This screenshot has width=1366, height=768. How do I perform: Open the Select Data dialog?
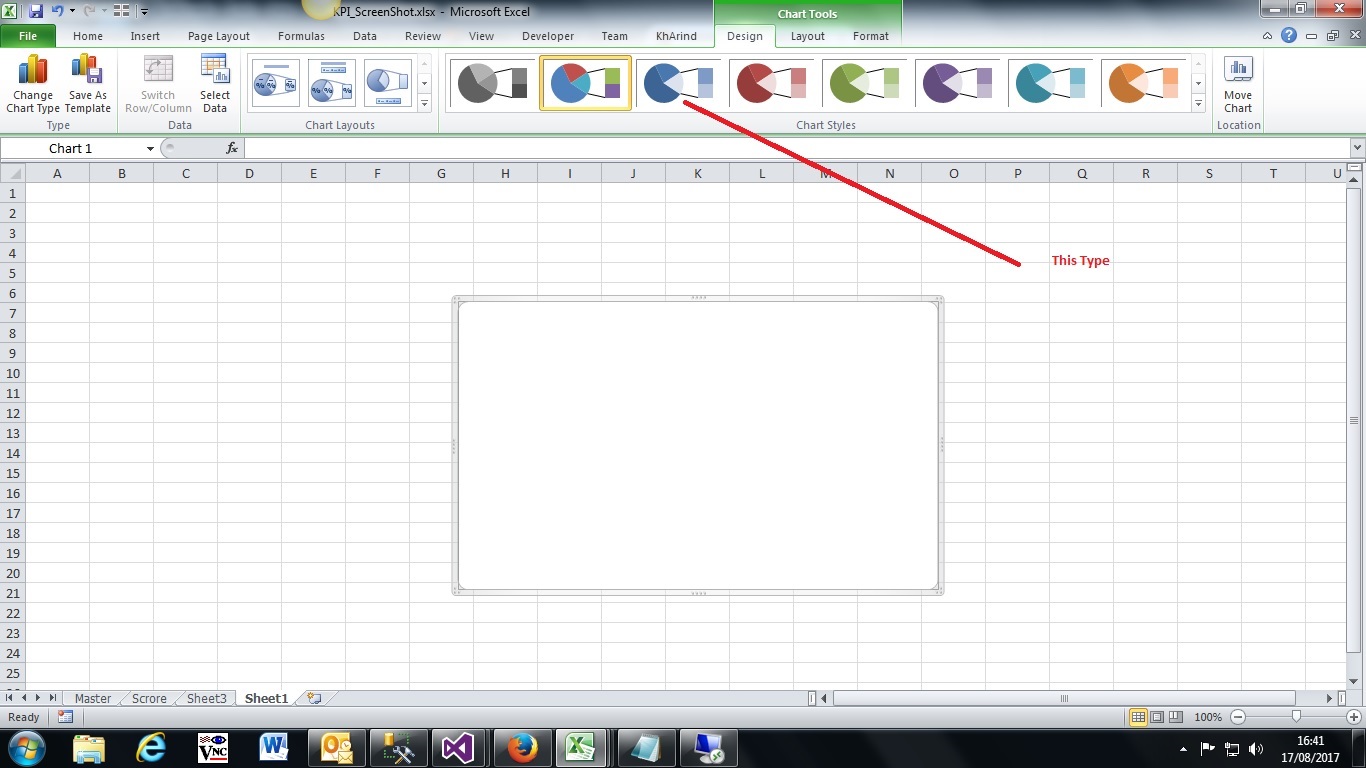215,84
